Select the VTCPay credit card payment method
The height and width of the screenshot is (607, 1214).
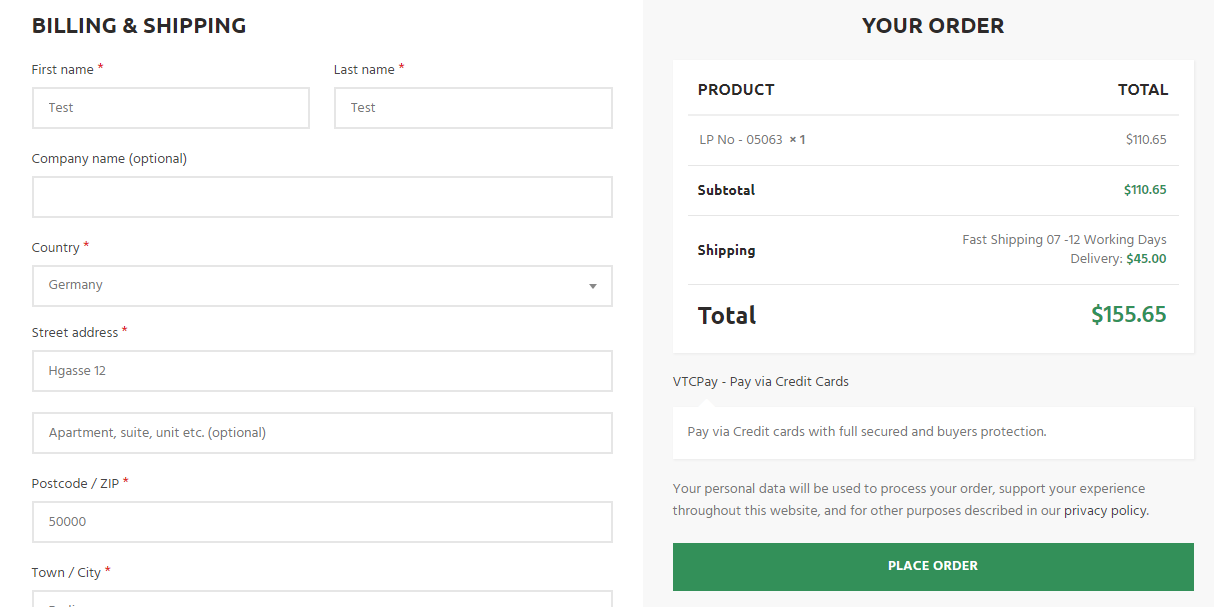760,382
